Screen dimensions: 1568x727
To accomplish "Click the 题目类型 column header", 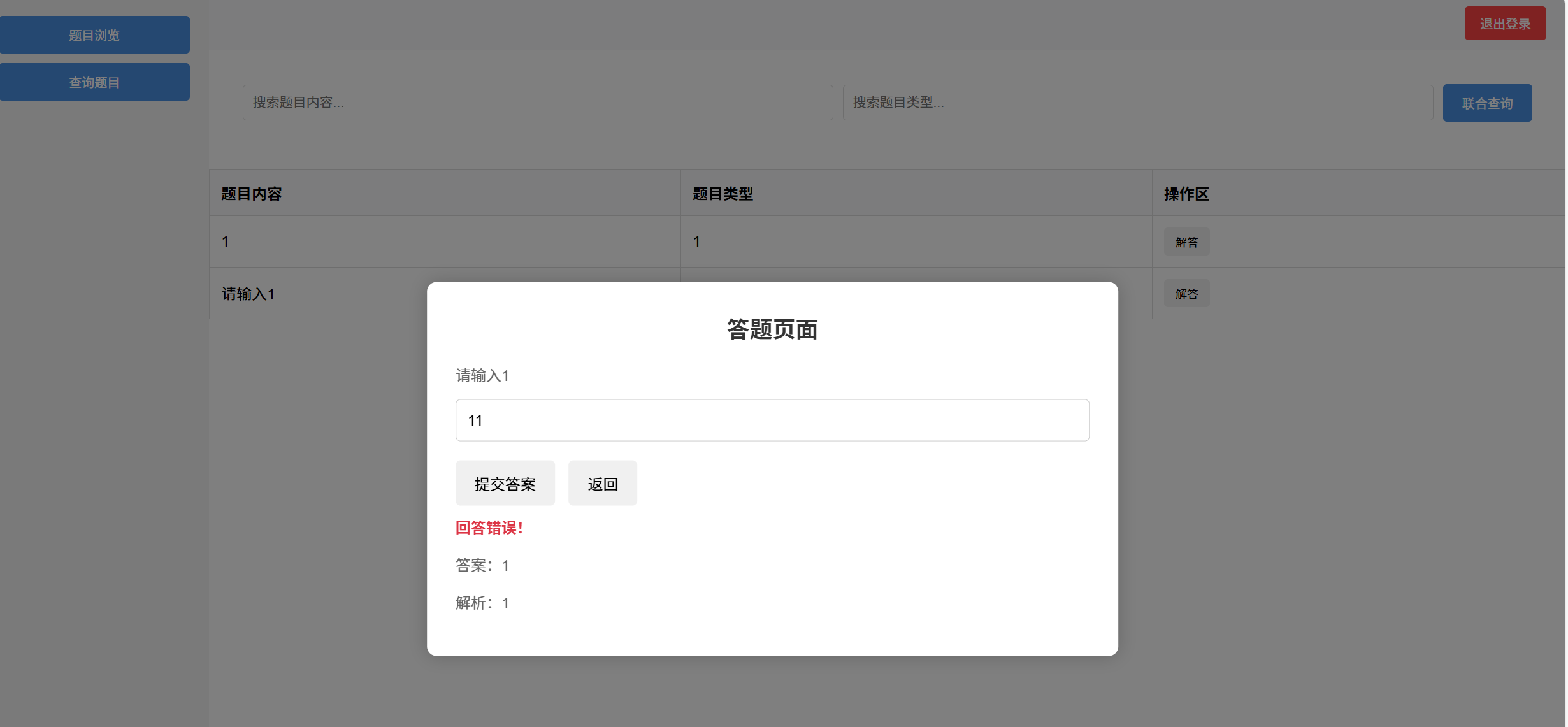I will pyautogui.click(x=723, y=194).
